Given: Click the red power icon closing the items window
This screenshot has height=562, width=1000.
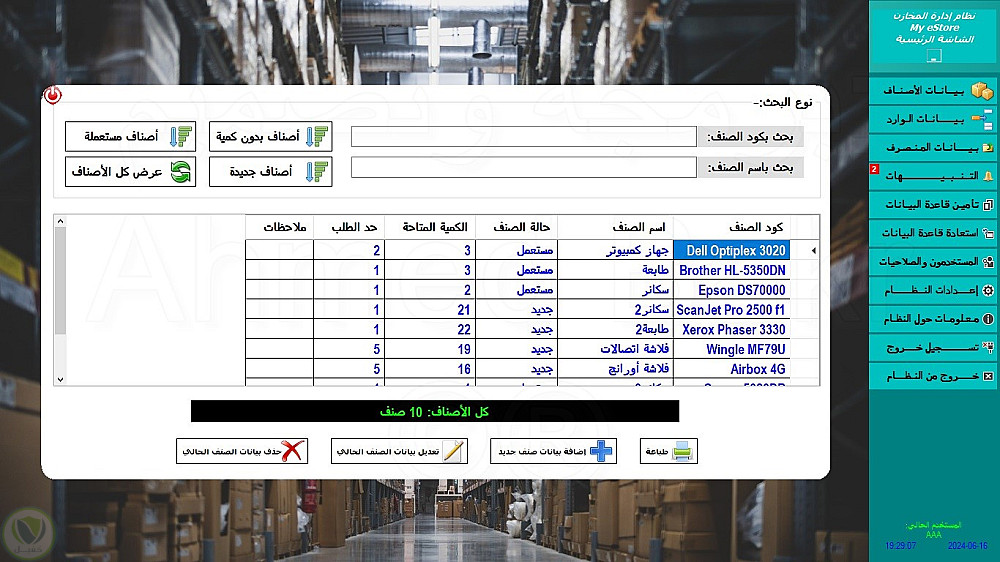Looking at the screenshot, I should [x=52, y=96].
